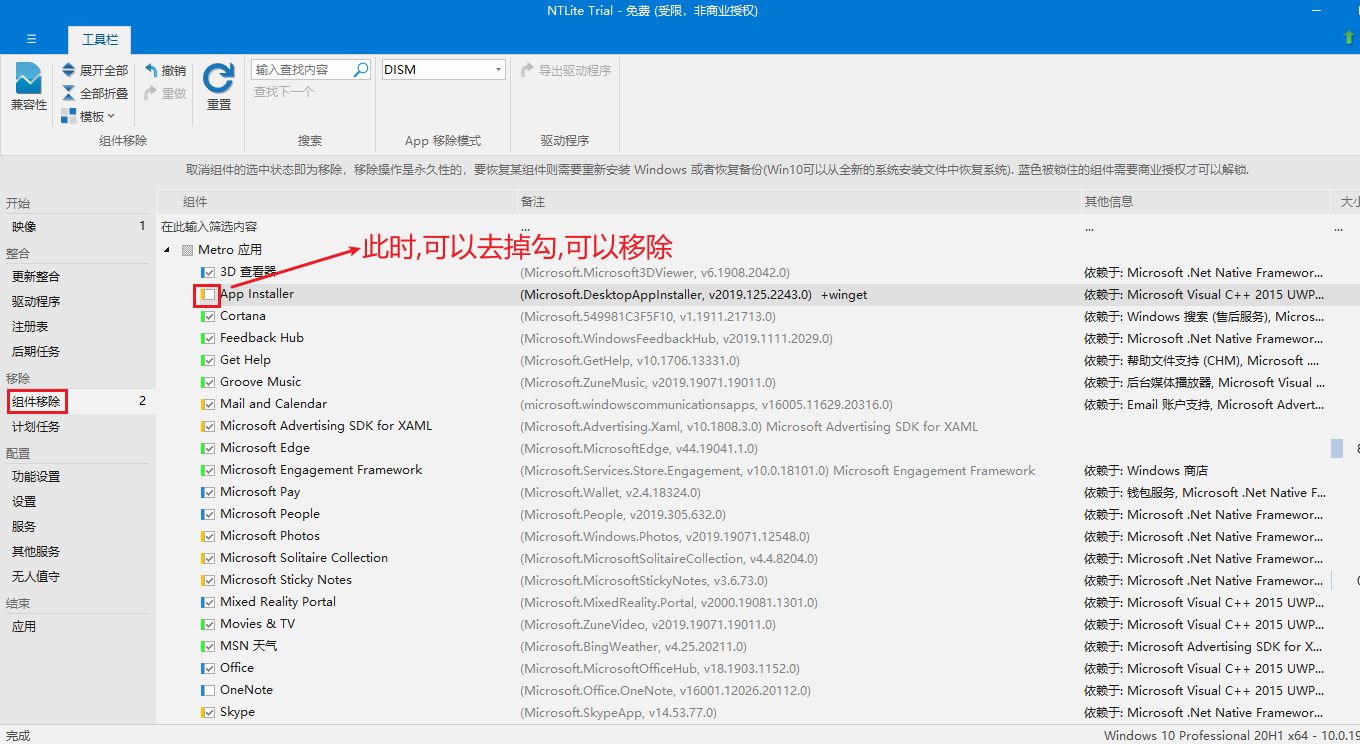Toggle the Microsoft Edge checkbox

click(208, 448)
